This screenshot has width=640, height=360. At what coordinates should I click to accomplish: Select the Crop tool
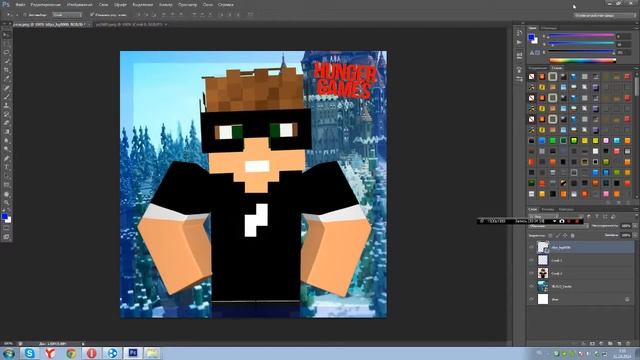(6, 70)
